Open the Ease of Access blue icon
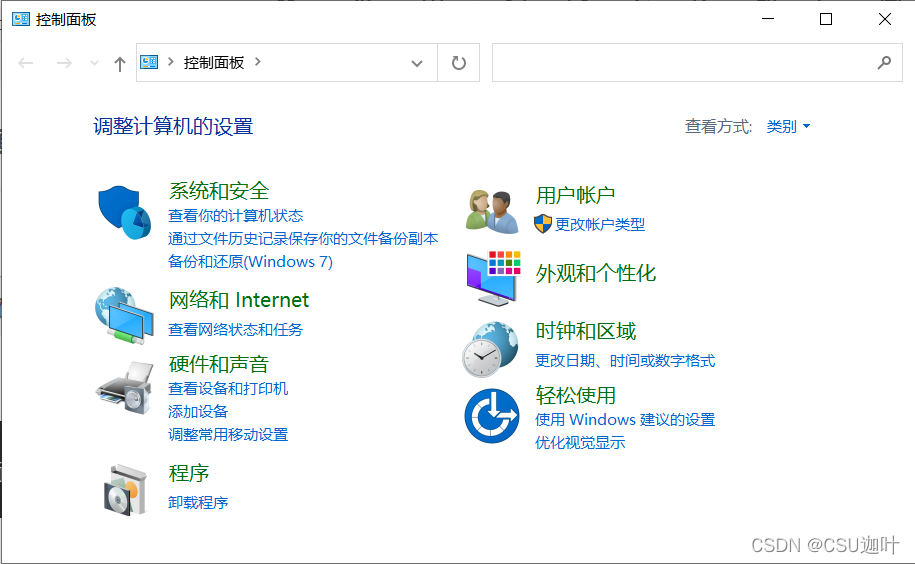 [x=492, y=416]
